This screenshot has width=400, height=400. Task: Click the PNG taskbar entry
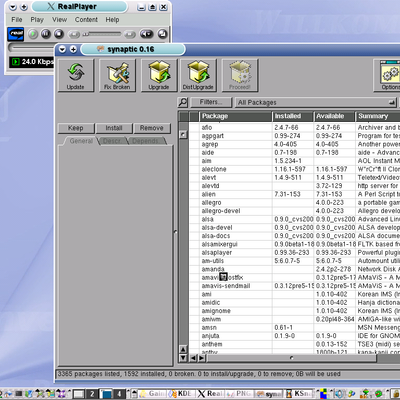tap(240, 394)
